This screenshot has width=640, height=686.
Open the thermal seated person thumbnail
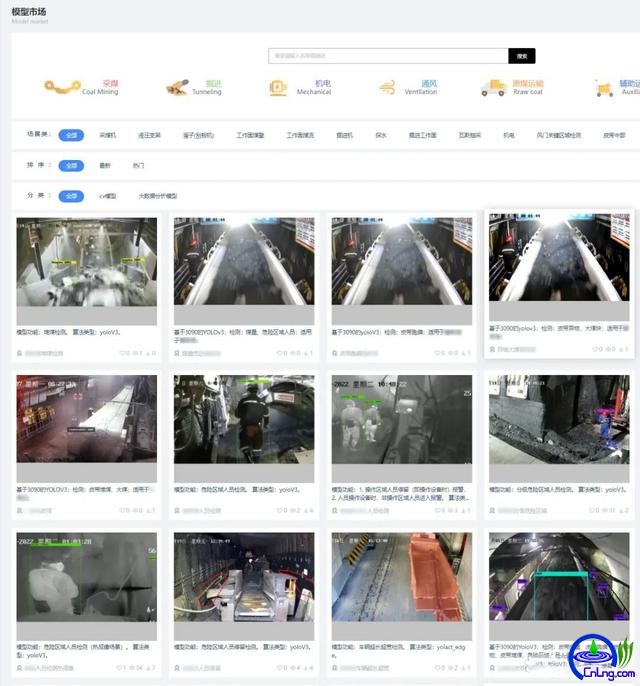[87, 577]
